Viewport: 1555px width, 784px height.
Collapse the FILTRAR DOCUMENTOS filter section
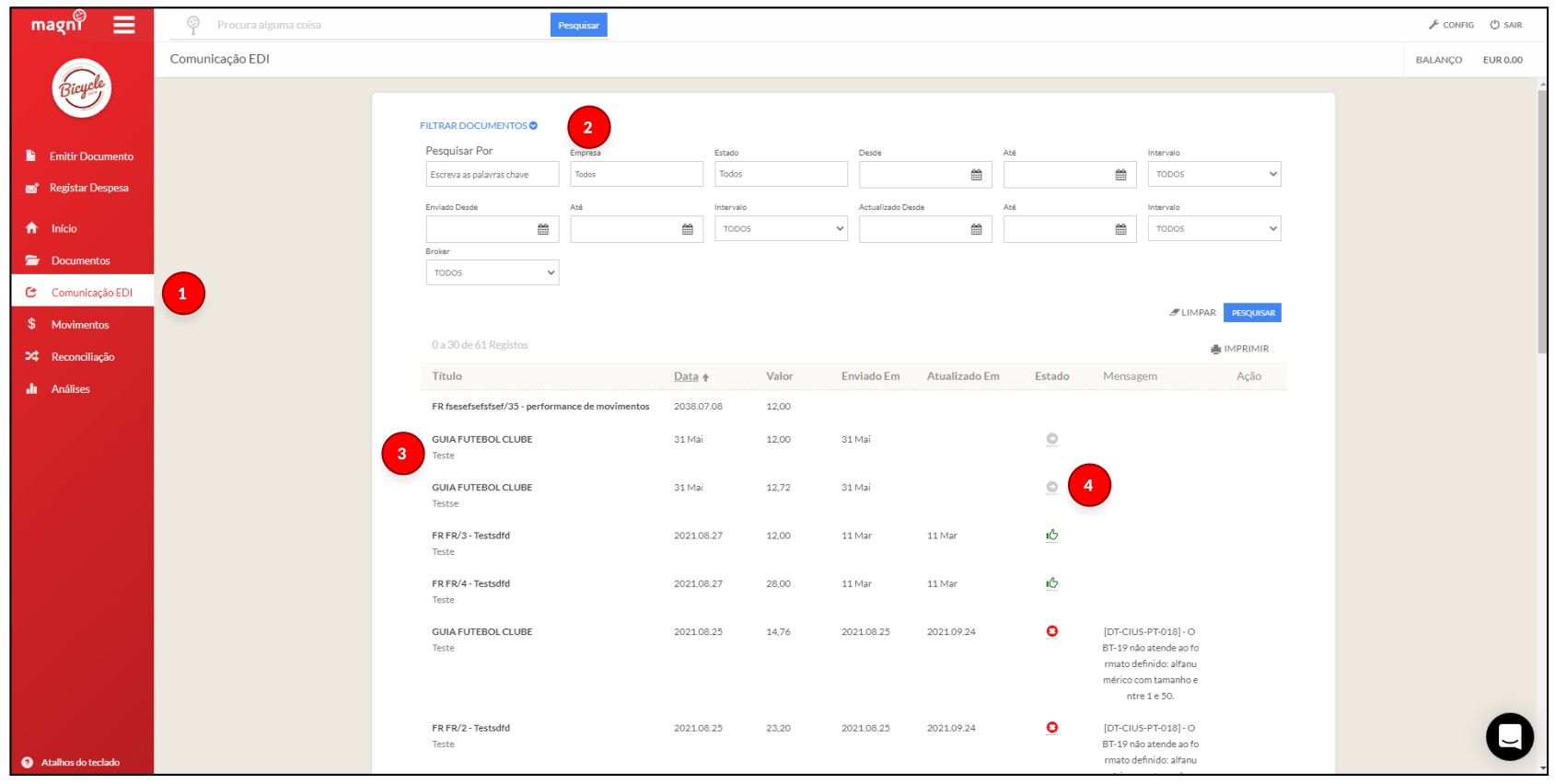click(479, 125)
